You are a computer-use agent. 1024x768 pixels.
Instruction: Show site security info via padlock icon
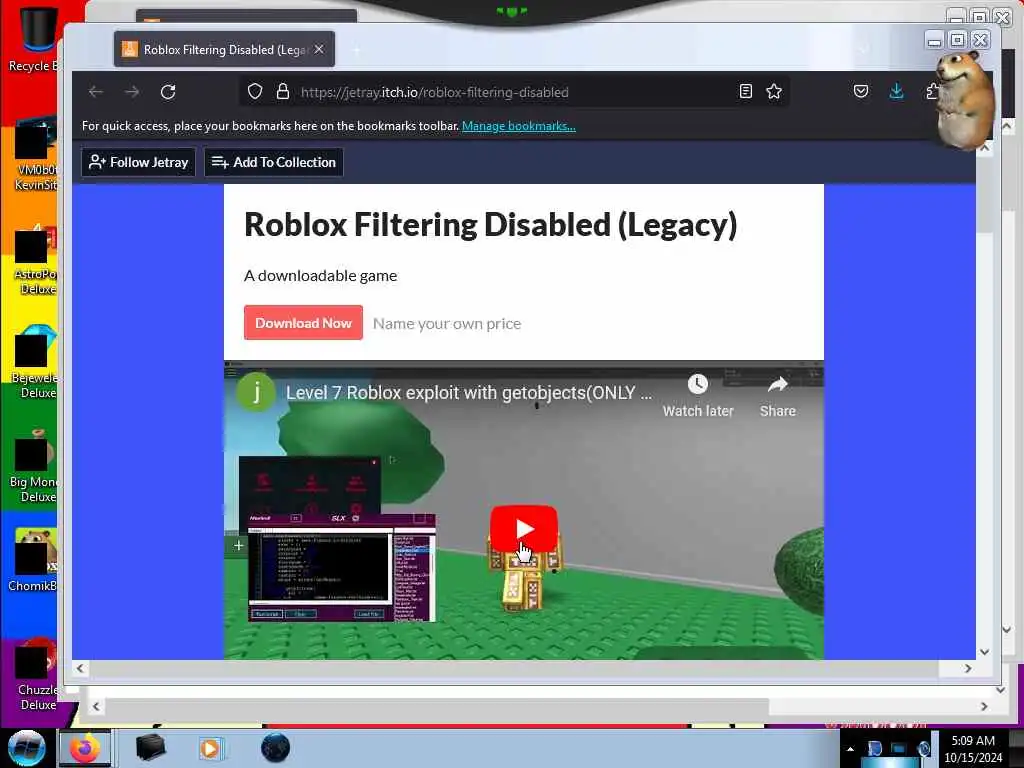click(x=282, y=91)
